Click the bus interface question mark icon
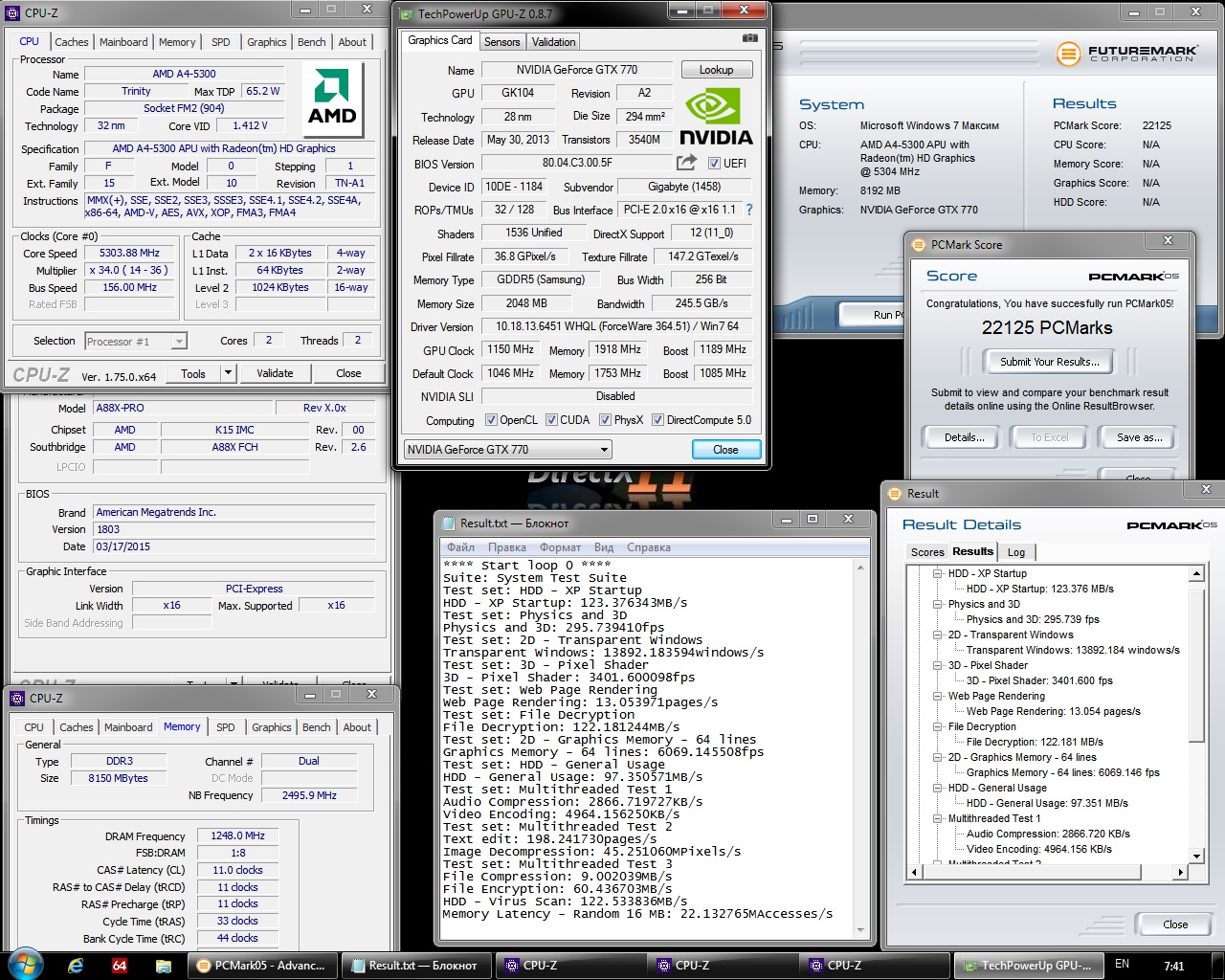 749,210
